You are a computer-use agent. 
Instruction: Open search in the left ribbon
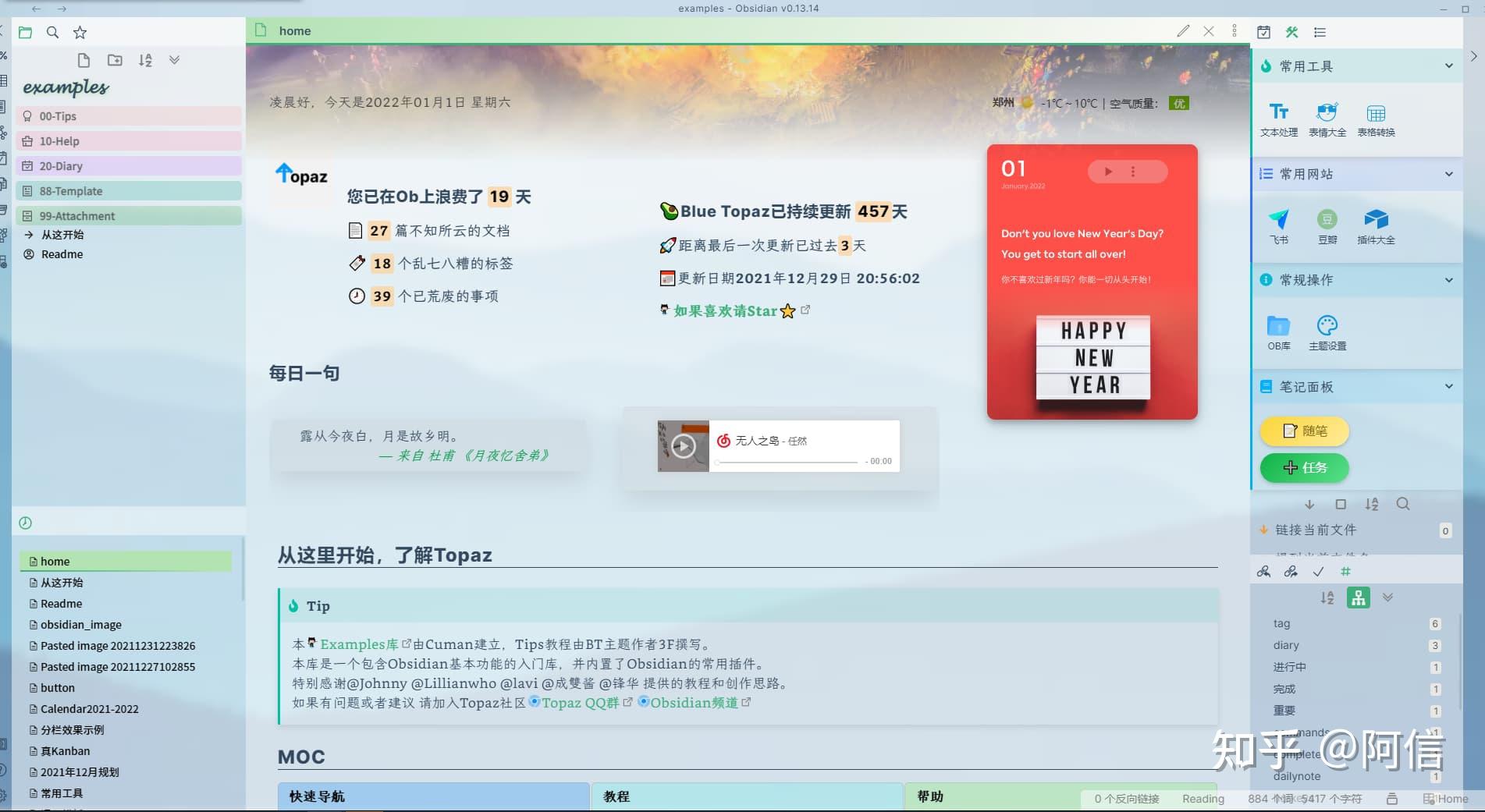(52, 33)
